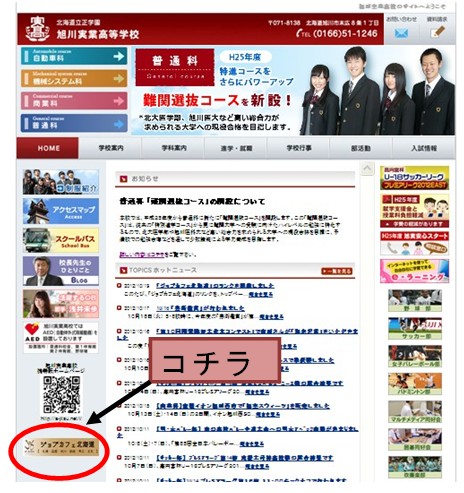Screen dimensions: 464x493
Task: Select the HOME tab
Action: click(48, 148)
